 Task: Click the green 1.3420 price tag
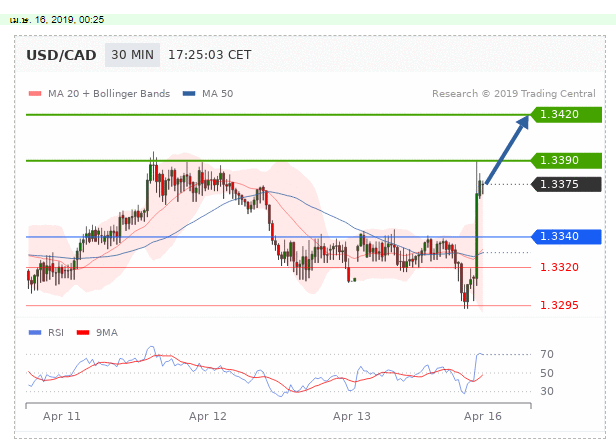[566, 114]
